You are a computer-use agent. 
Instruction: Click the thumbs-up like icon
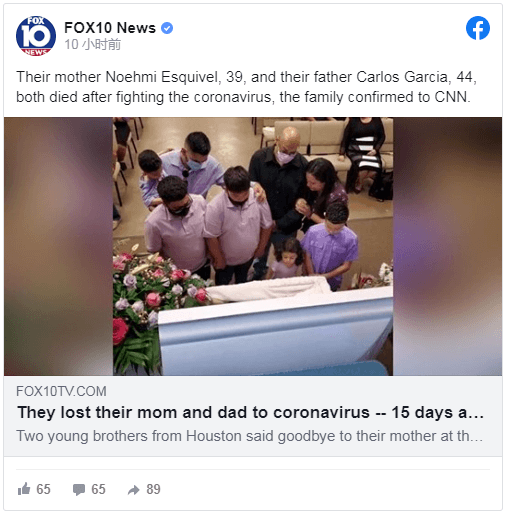pyautogui.click(x=24, y=489)
